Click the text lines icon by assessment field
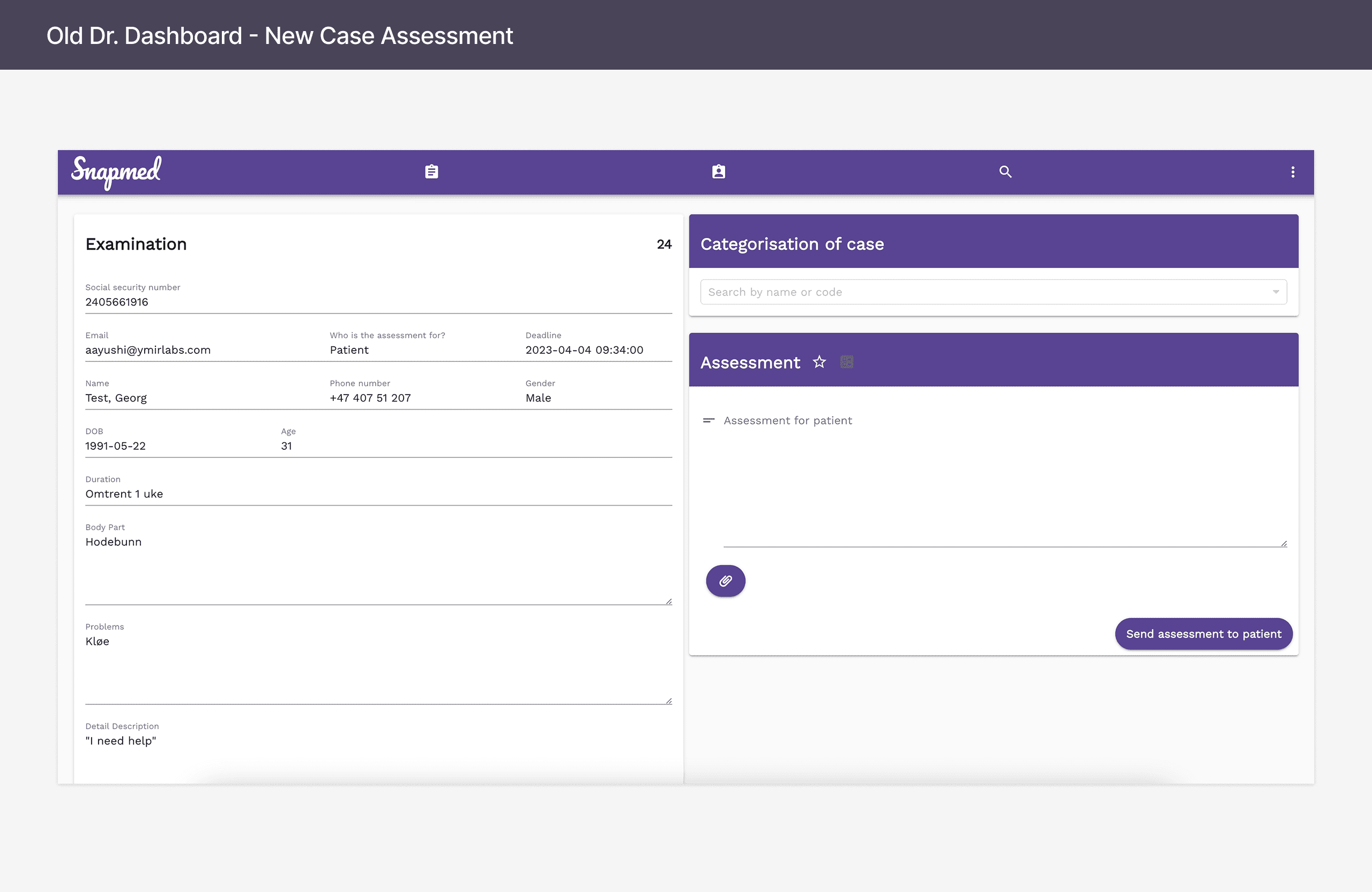1372x892 pixels. point(709,420)
